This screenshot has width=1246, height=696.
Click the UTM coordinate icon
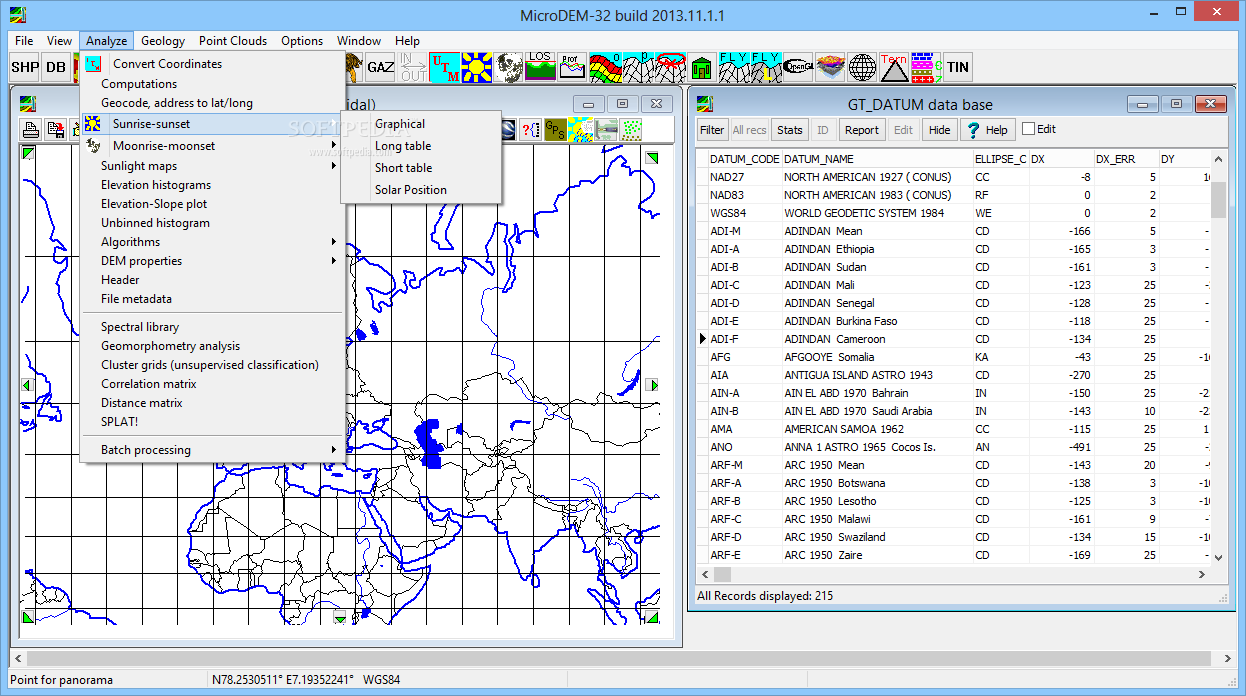click(x=444, y=67)
